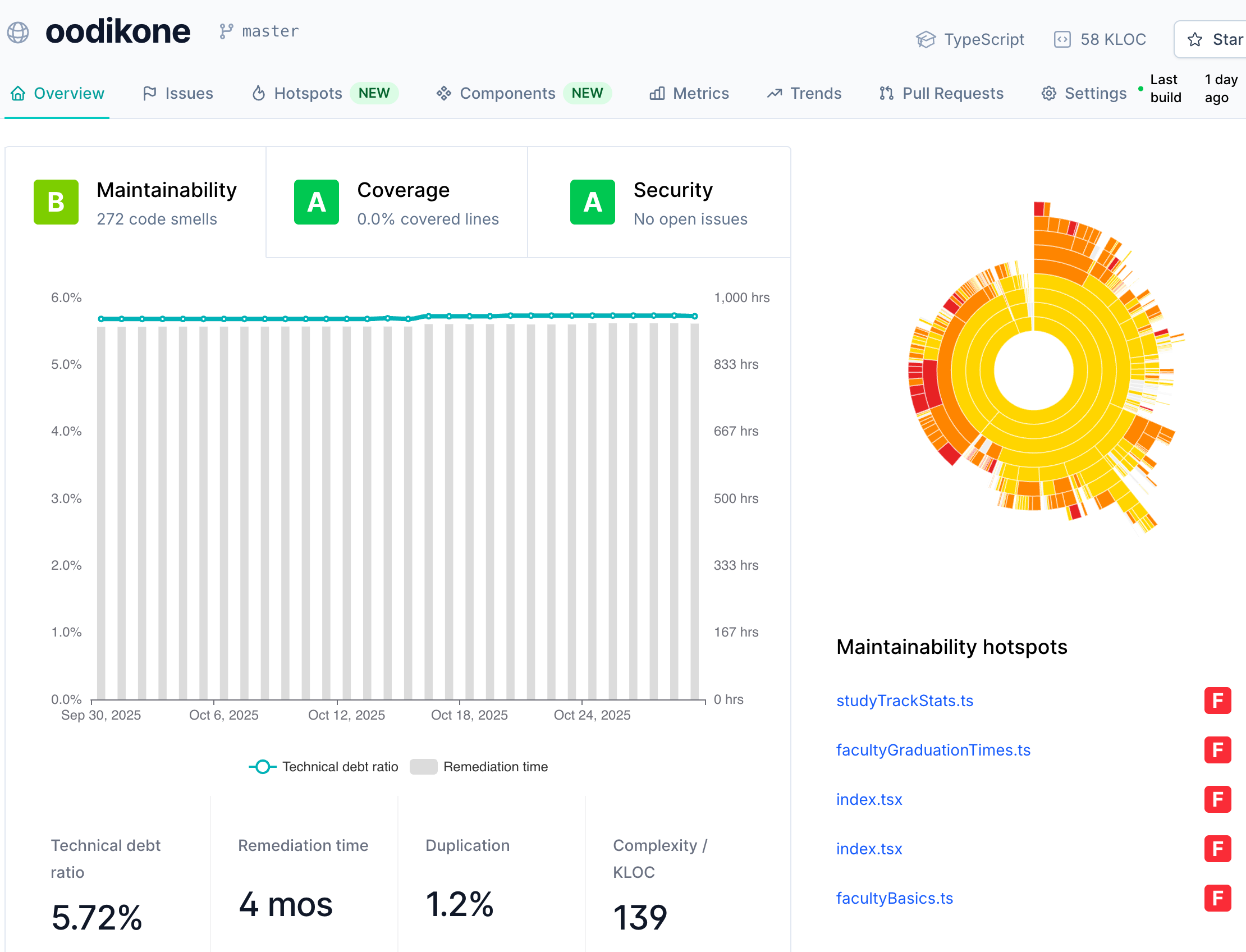This screenshot has height=952, width=1246.
Task: Open facultyGraduationTimes.ts hotspot link
Action: 933,750
